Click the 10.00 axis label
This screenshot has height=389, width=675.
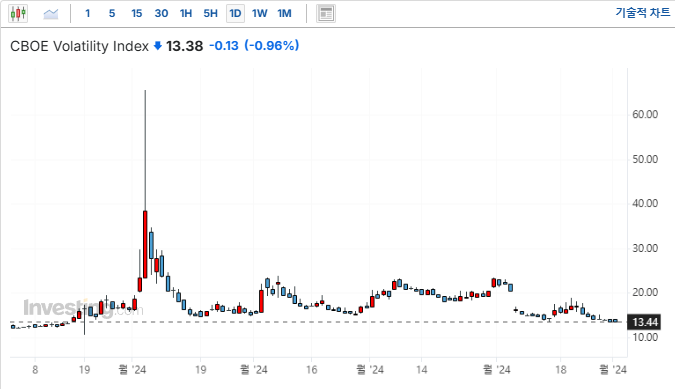click(645, 337)
